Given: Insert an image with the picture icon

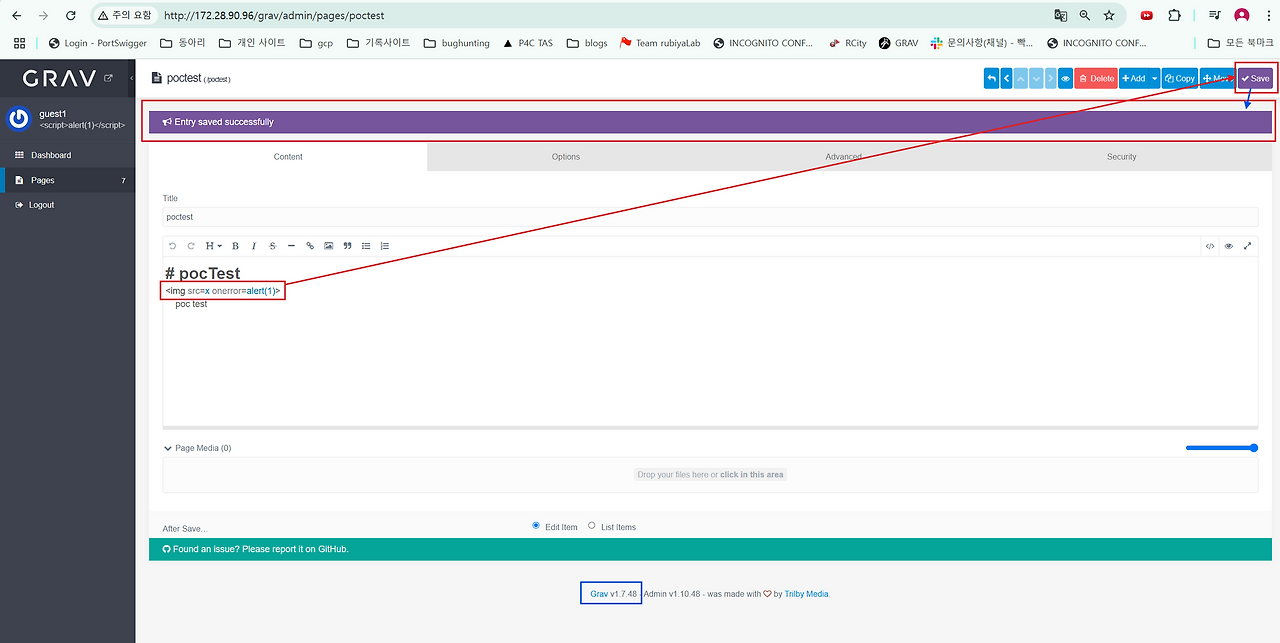Looking at the screenshot, I should 329,246.
